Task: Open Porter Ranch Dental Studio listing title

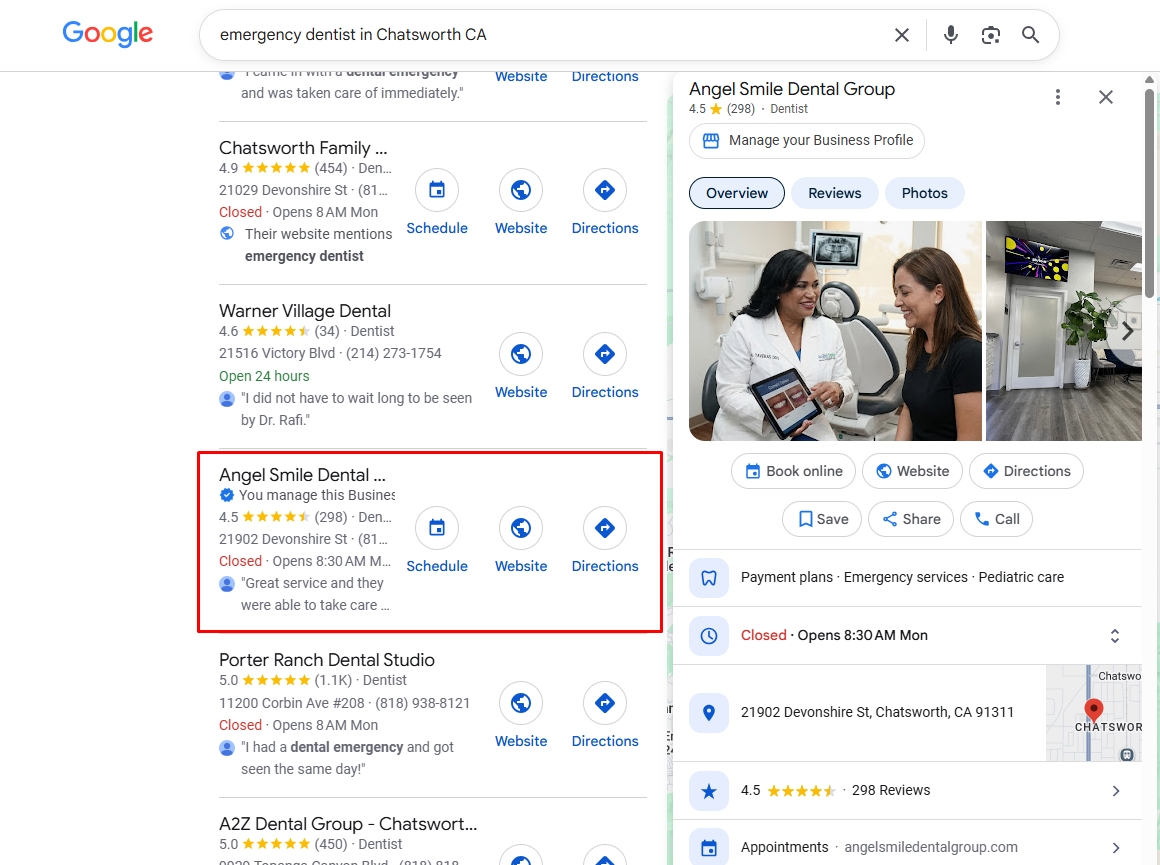Action: 327,660
